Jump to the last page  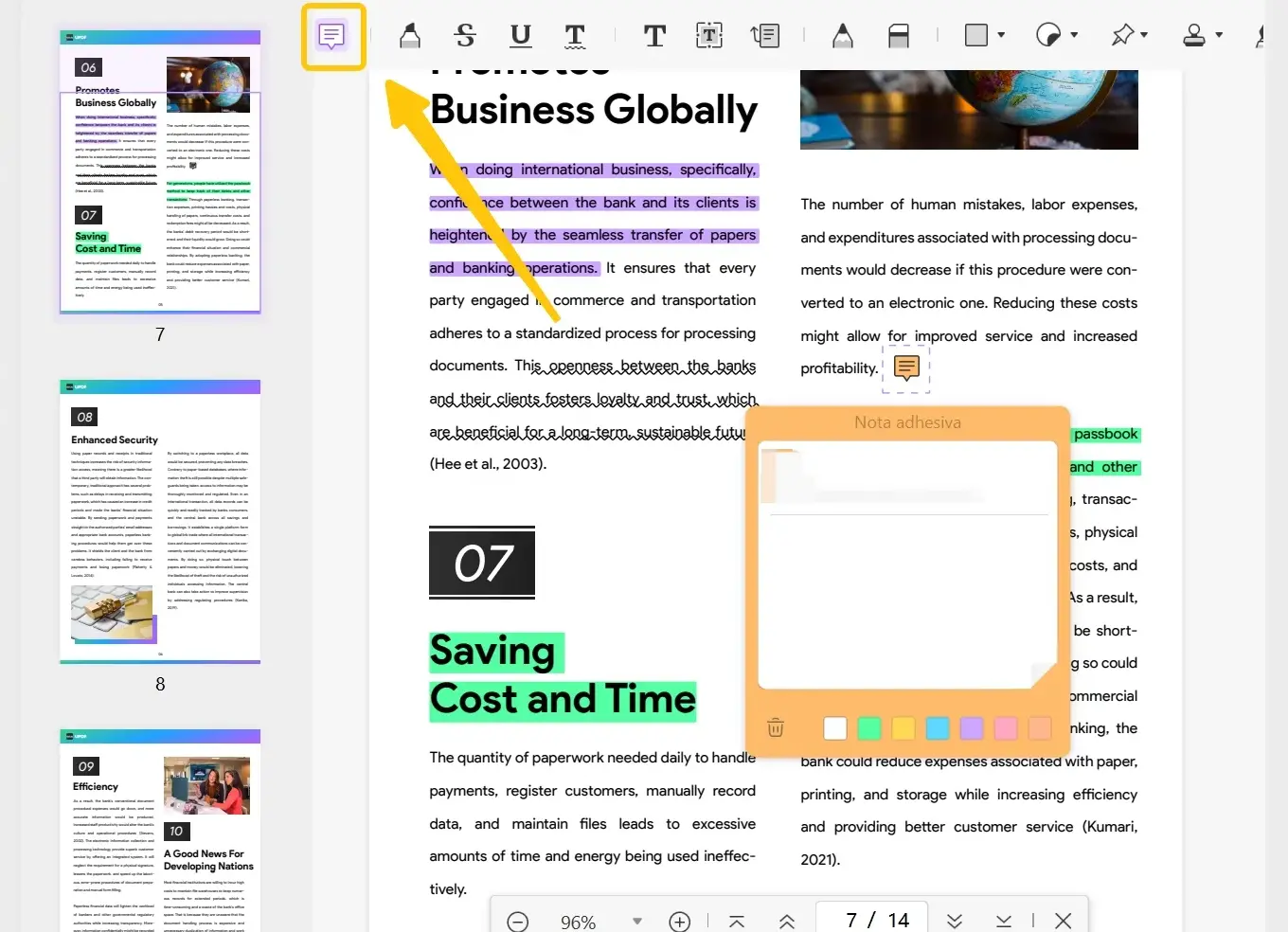1004,922
